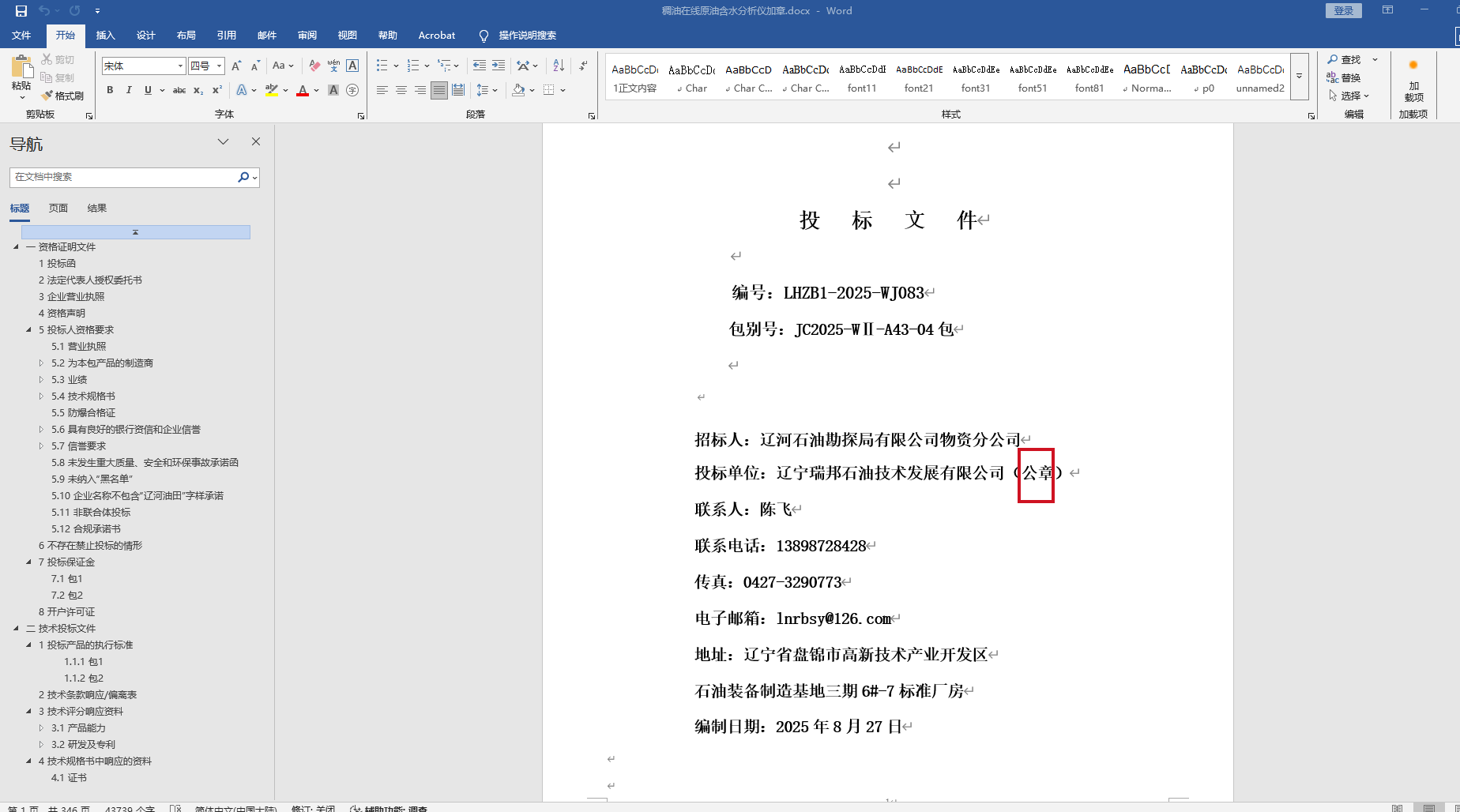Increase font size with the larger A icon
The image size is (1460, 812).
(x=236, y=66)
